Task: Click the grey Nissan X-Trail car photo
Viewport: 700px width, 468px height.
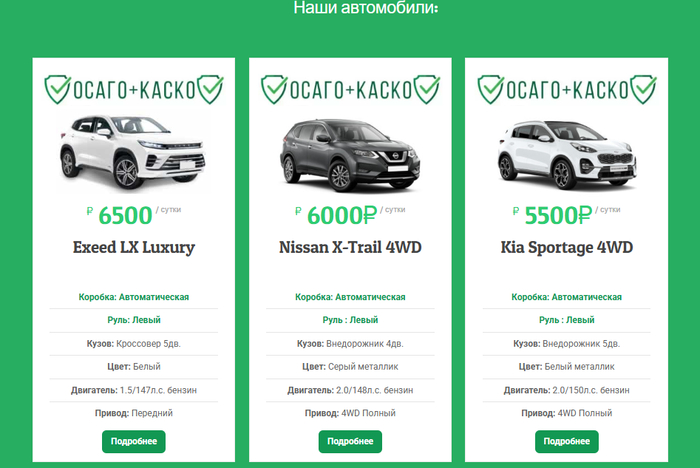Action: [x=350, y=155]
